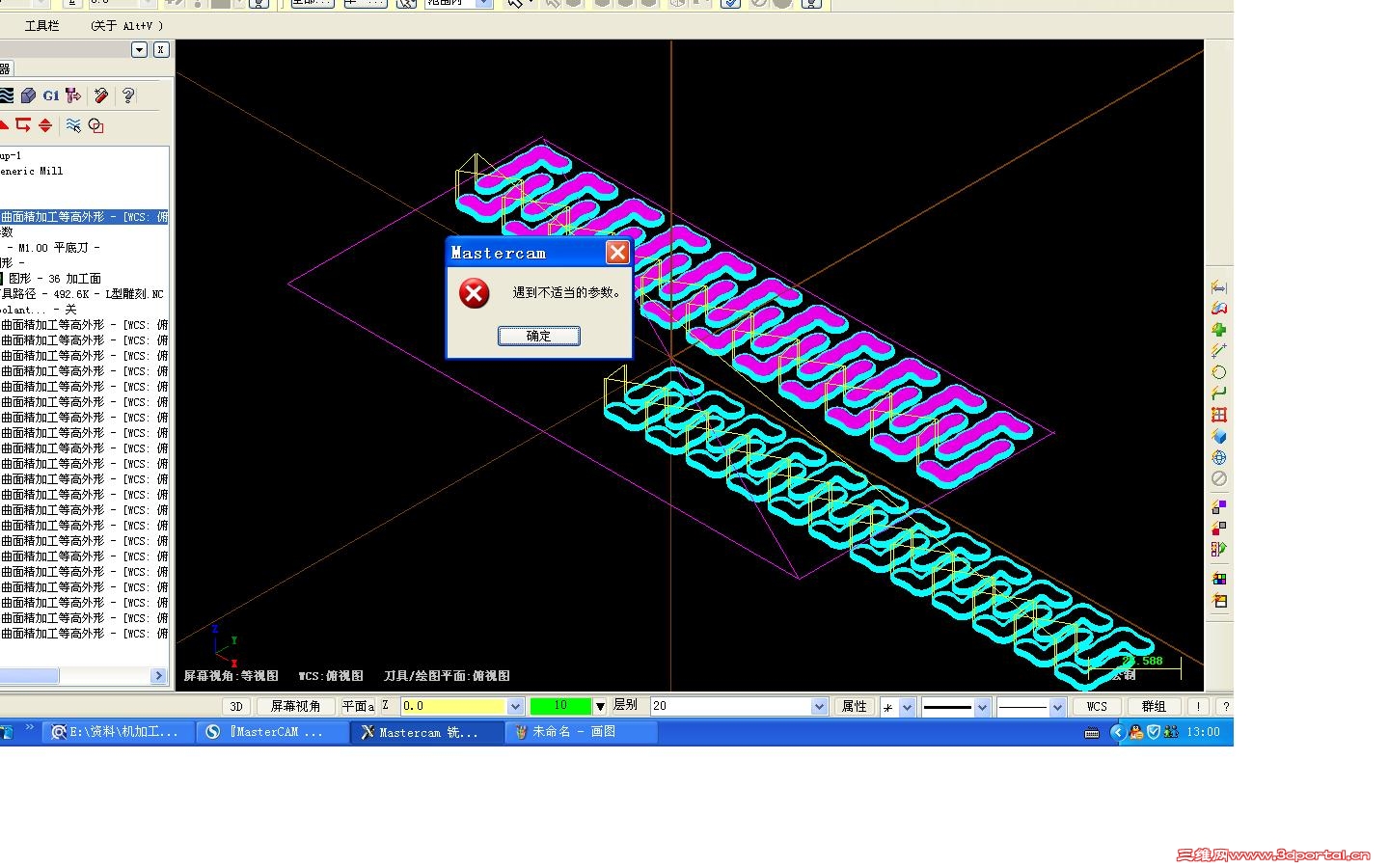Click the colored grid palette icon

(x=1219, y=579)
